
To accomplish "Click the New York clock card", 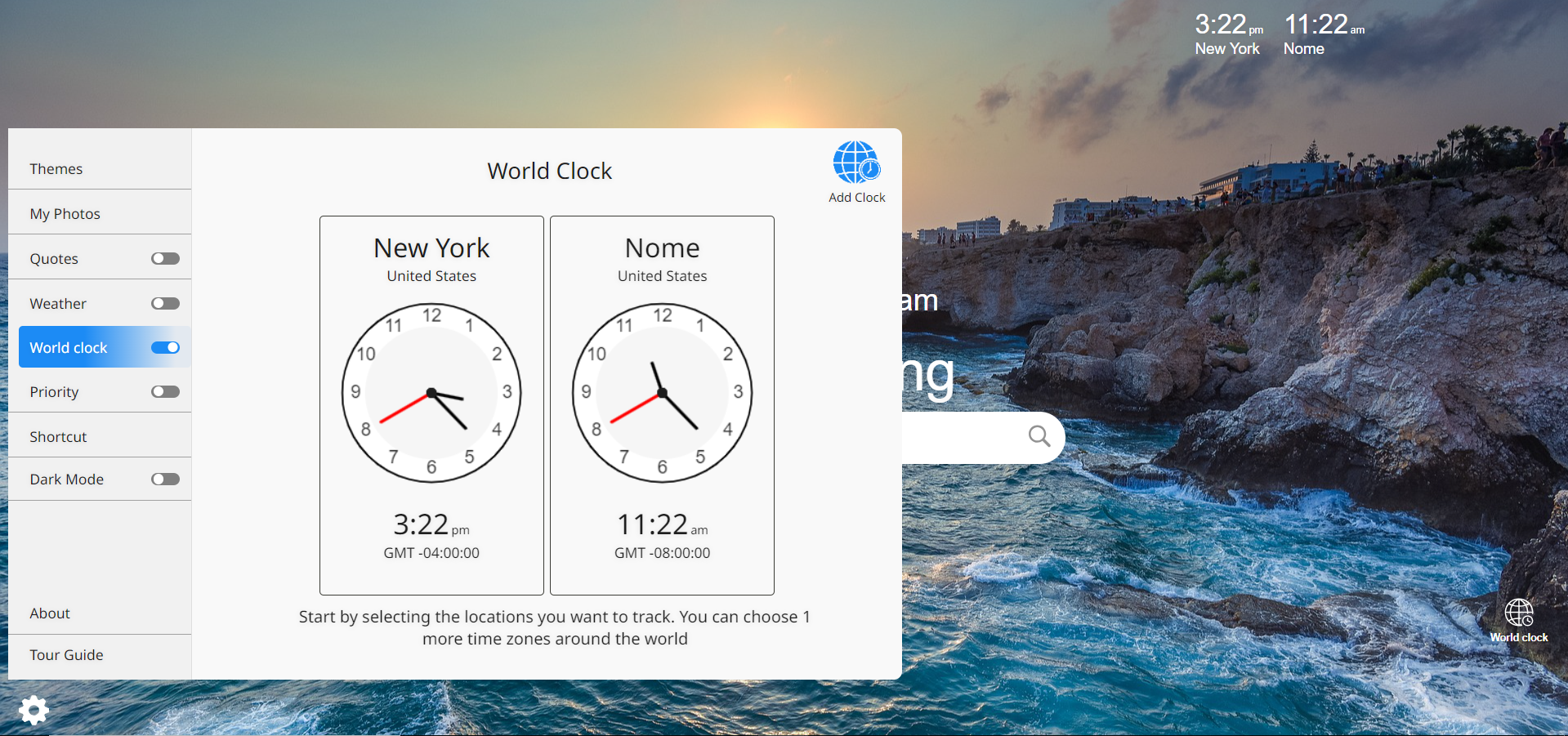I will pyautogui.click(x=431, y=404).
